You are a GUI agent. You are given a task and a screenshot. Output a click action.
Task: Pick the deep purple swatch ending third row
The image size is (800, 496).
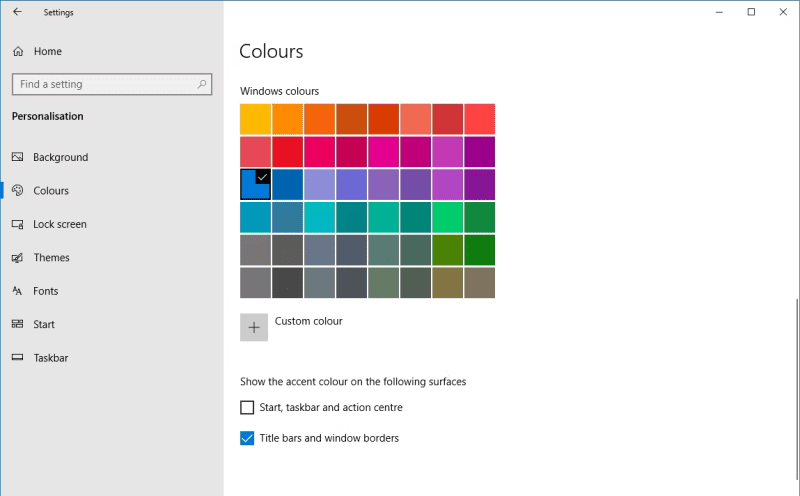click(480, 184)
